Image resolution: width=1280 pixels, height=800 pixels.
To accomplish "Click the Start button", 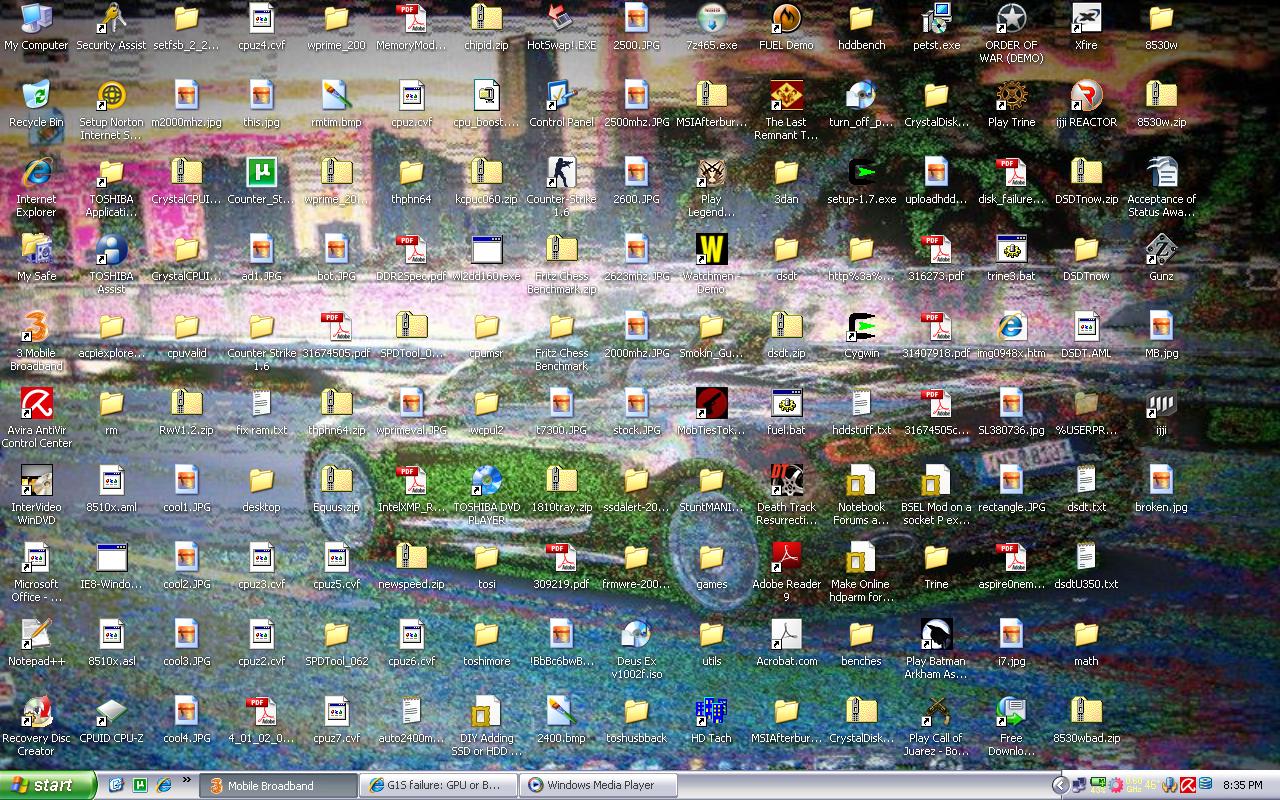I will (48, 785).
